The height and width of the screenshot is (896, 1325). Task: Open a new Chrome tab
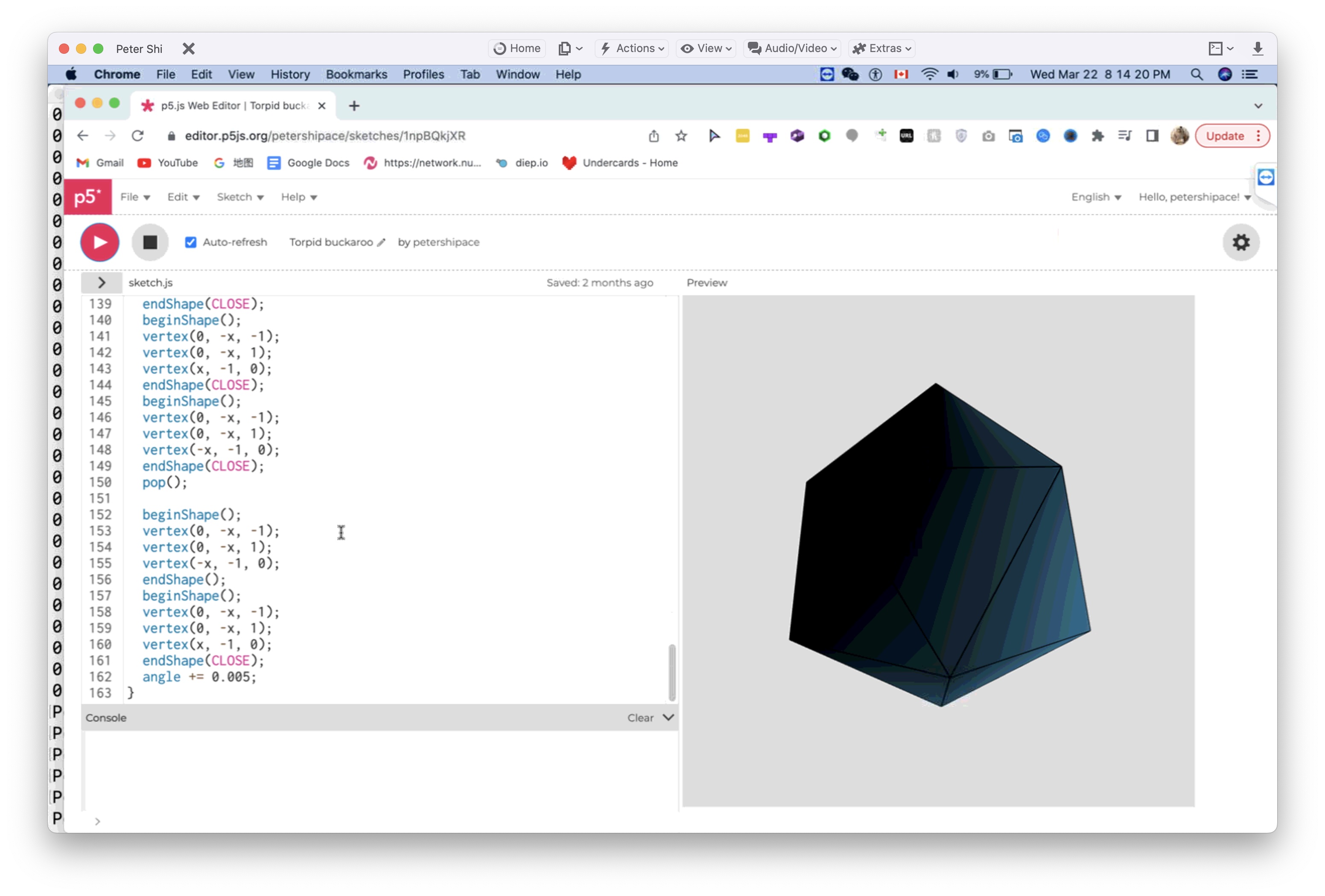click(354, 105)
